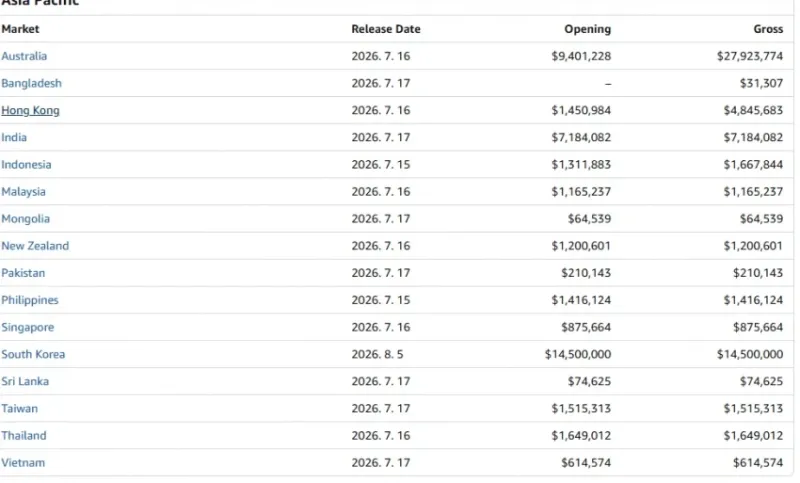Open the Bangladesh market link
The image size is (800, 483).
click(x=31, y=83)
